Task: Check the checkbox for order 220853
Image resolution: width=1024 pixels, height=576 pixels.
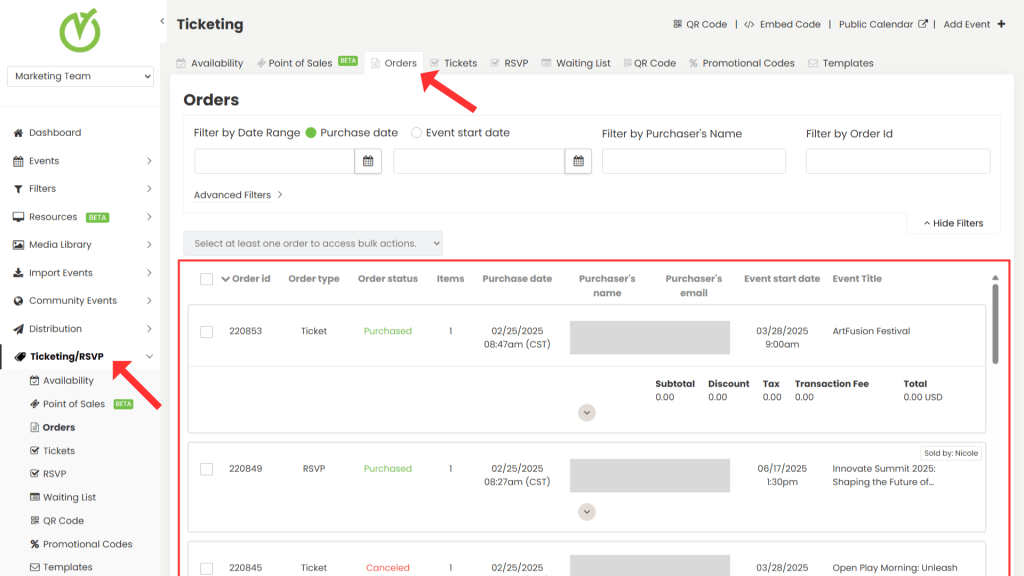Action: pos(206,331)
